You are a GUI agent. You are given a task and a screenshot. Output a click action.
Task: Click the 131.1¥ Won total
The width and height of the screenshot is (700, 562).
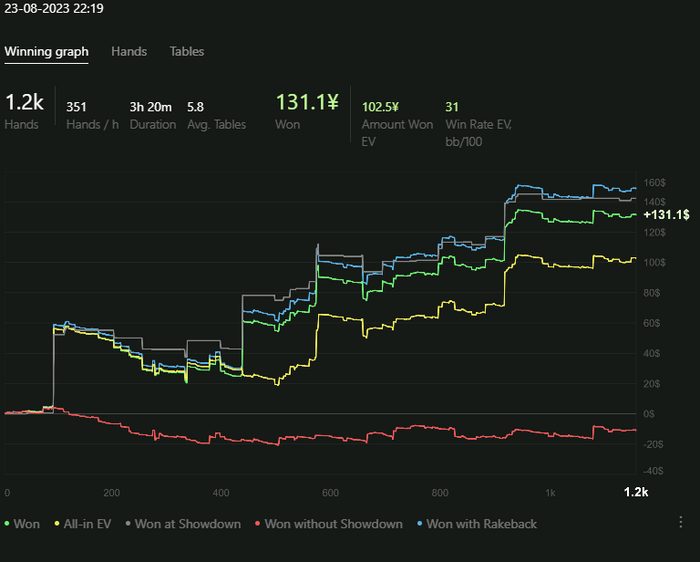[x=307, y=102]
